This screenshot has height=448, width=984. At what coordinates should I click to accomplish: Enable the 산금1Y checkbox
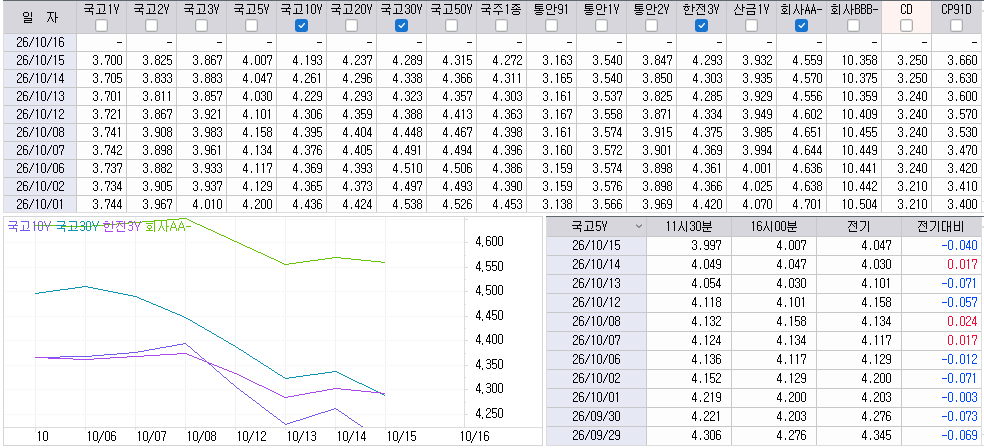(751, 26)
